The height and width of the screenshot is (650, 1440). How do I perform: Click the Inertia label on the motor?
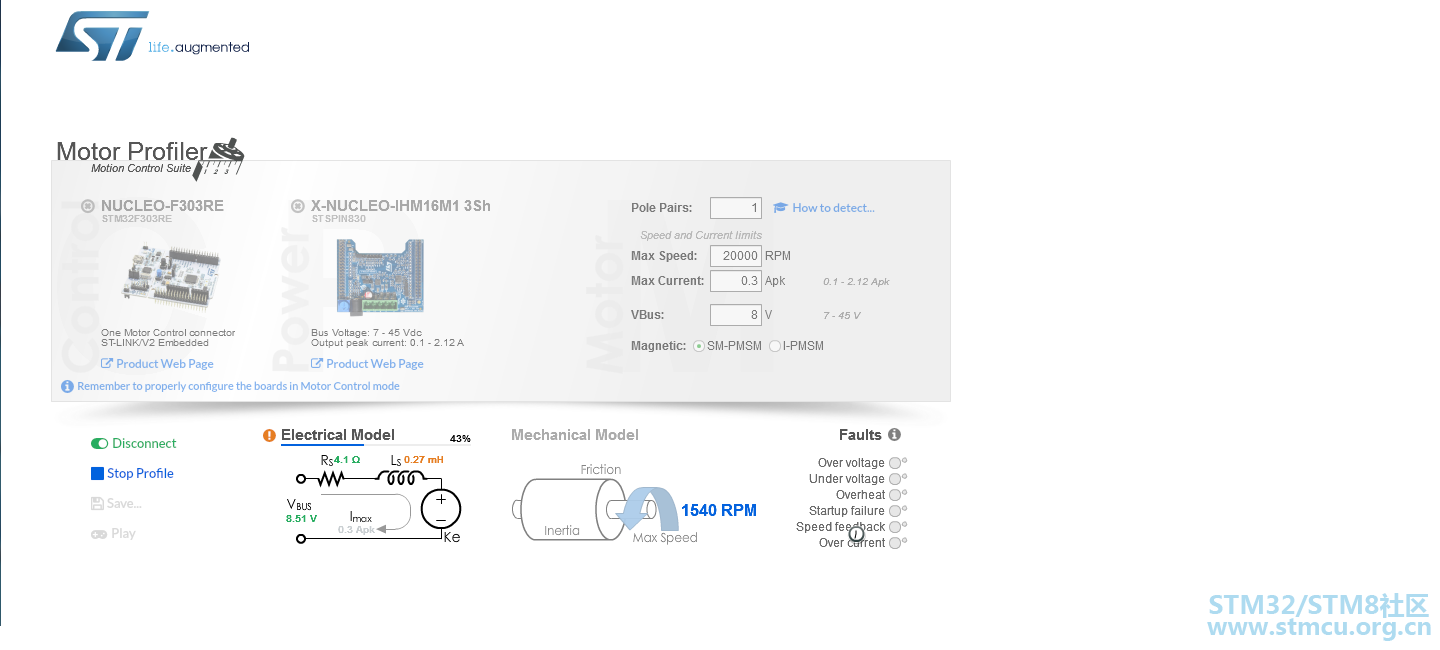(x=562, y=531)
